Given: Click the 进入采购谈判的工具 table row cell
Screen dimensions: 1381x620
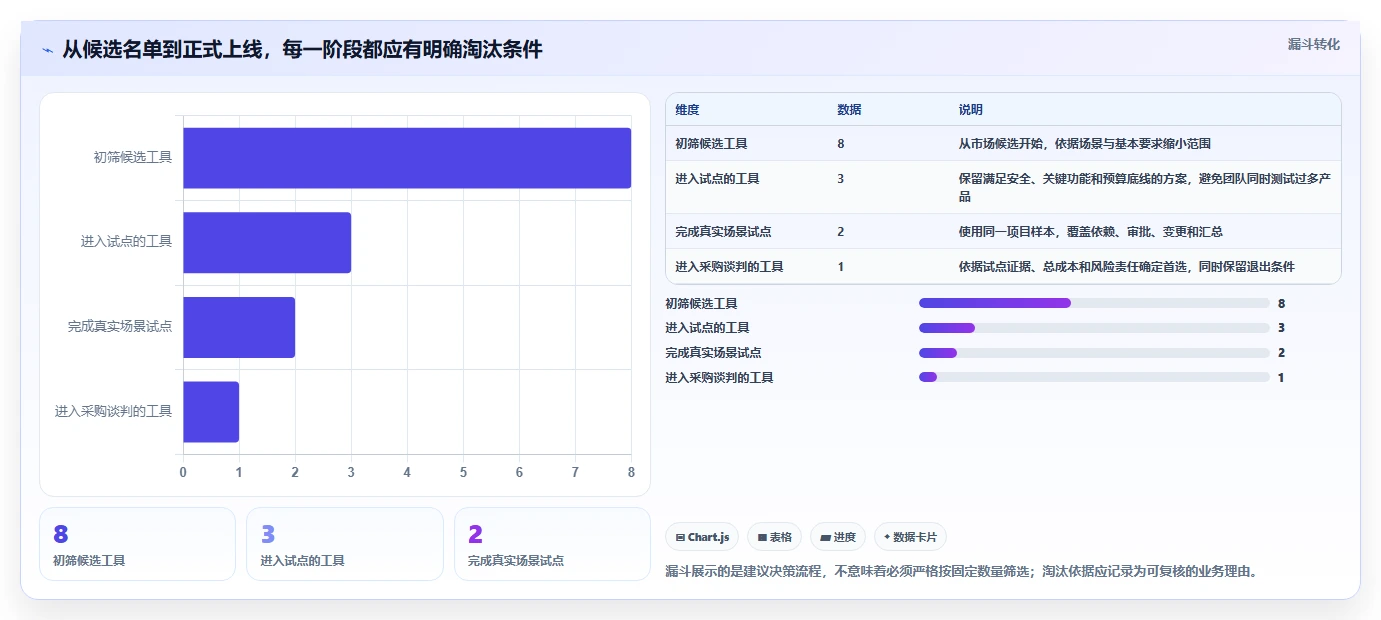Looking at the screenshot, I should coord(729,267).
